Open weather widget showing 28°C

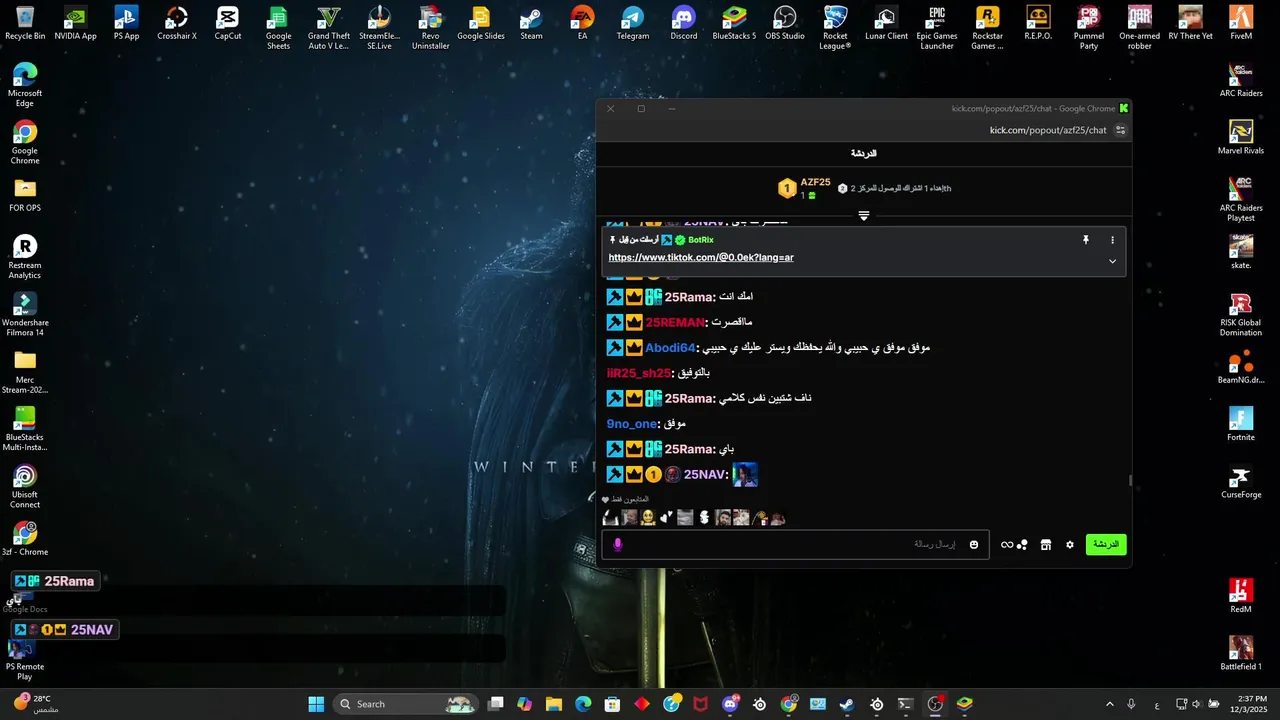click(36, 703)
